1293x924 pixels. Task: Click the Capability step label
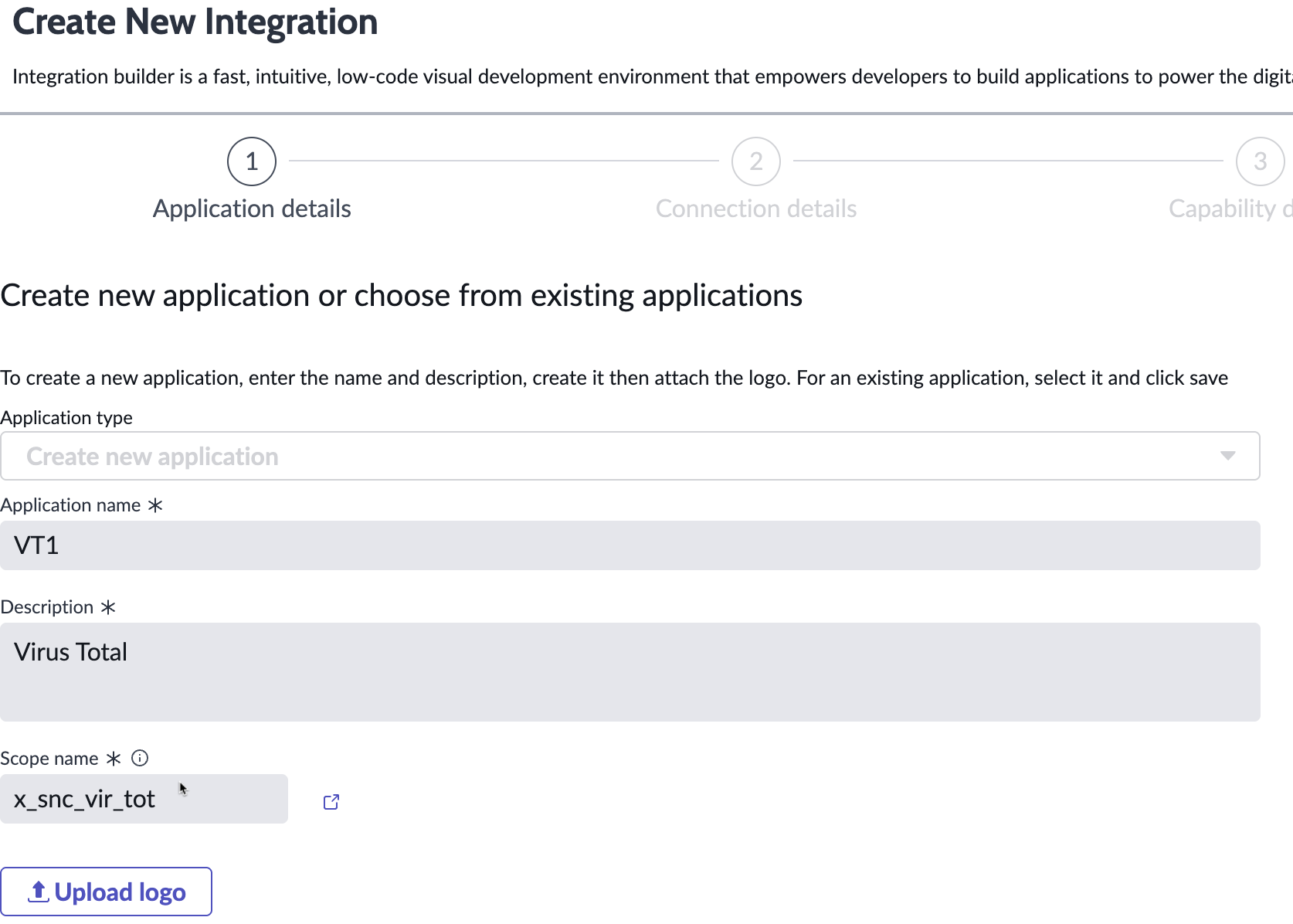(1230, 209)
